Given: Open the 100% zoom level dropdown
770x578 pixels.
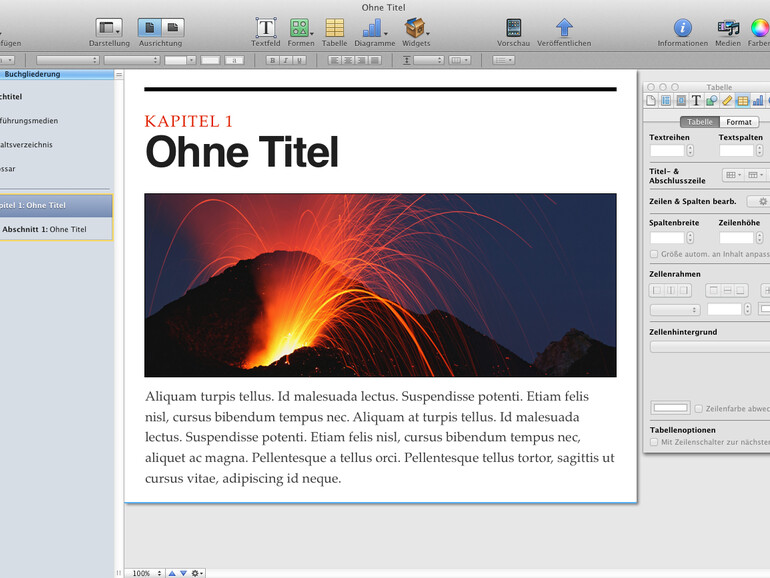Looking at the screenshot, I should click(x=145, y=573).
